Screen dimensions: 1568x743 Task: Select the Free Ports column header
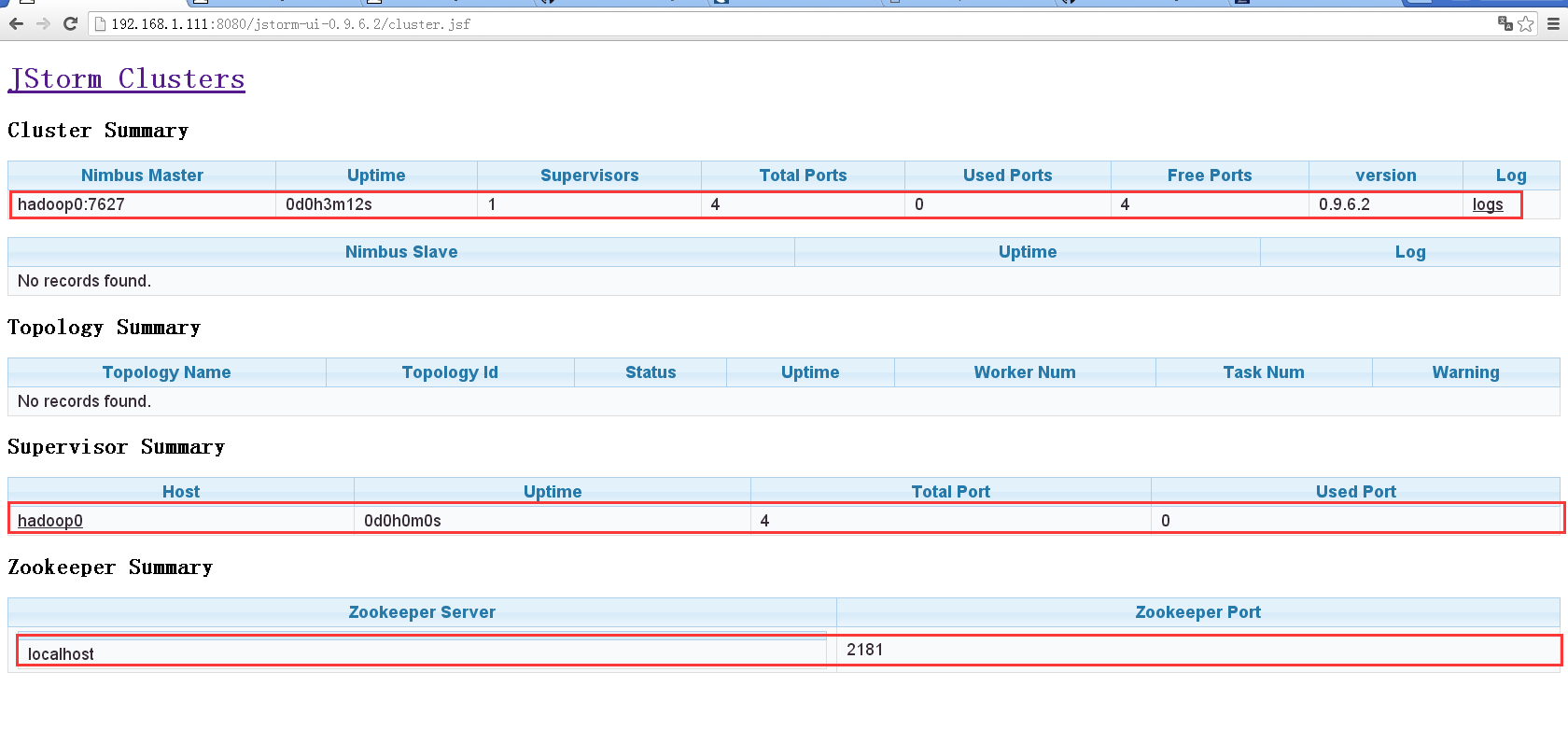click(x=1210, y=175)
